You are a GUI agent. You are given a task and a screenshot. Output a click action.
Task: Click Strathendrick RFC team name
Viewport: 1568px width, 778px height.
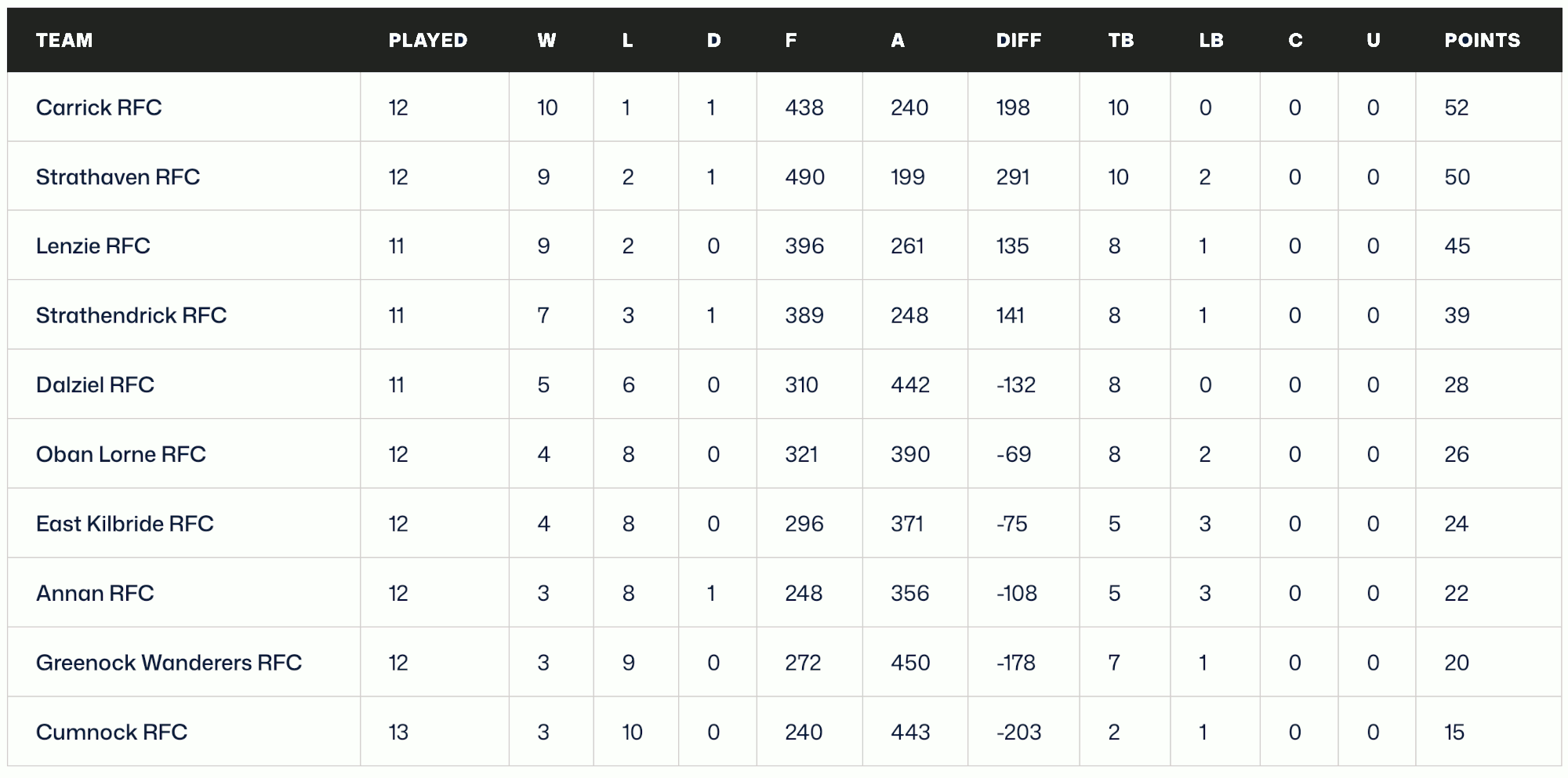pyautogui.click(x=131, y=315)
